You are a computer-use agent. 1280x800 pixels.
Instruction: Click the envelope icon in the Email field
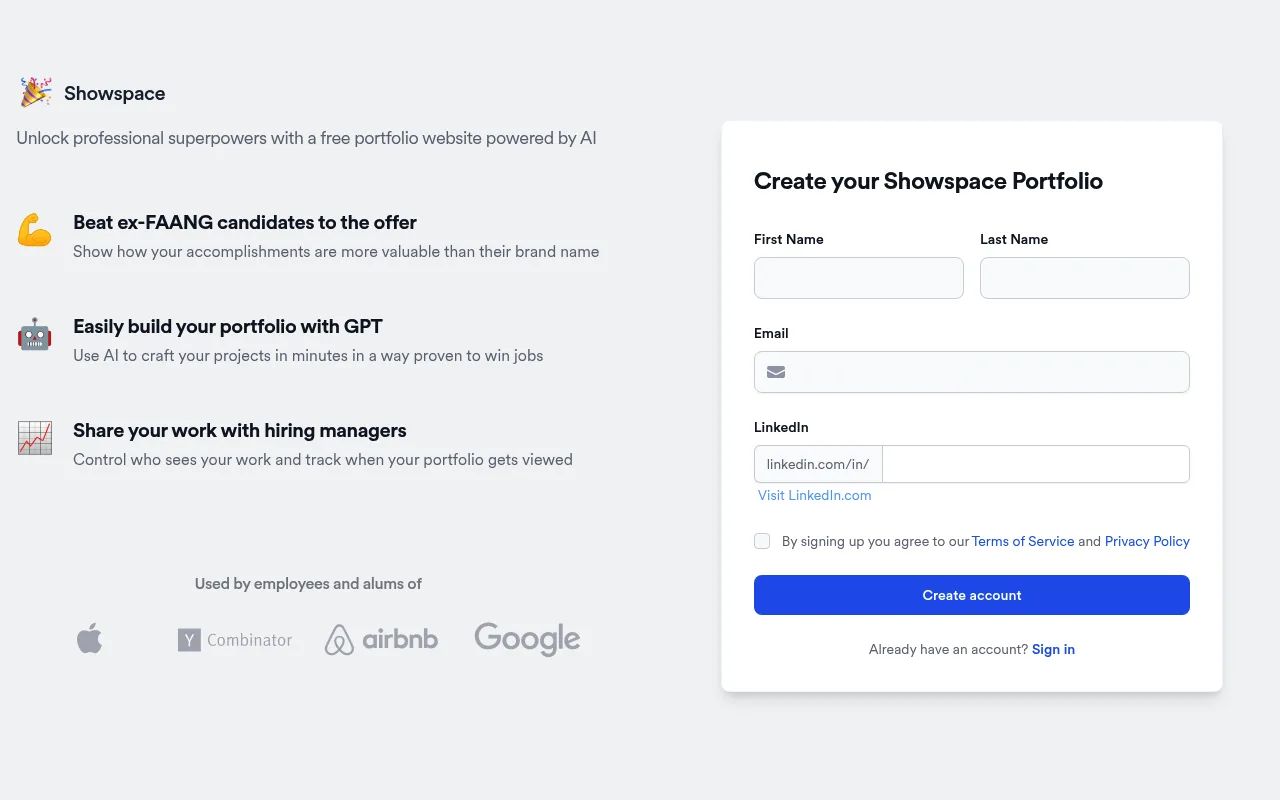776,372
